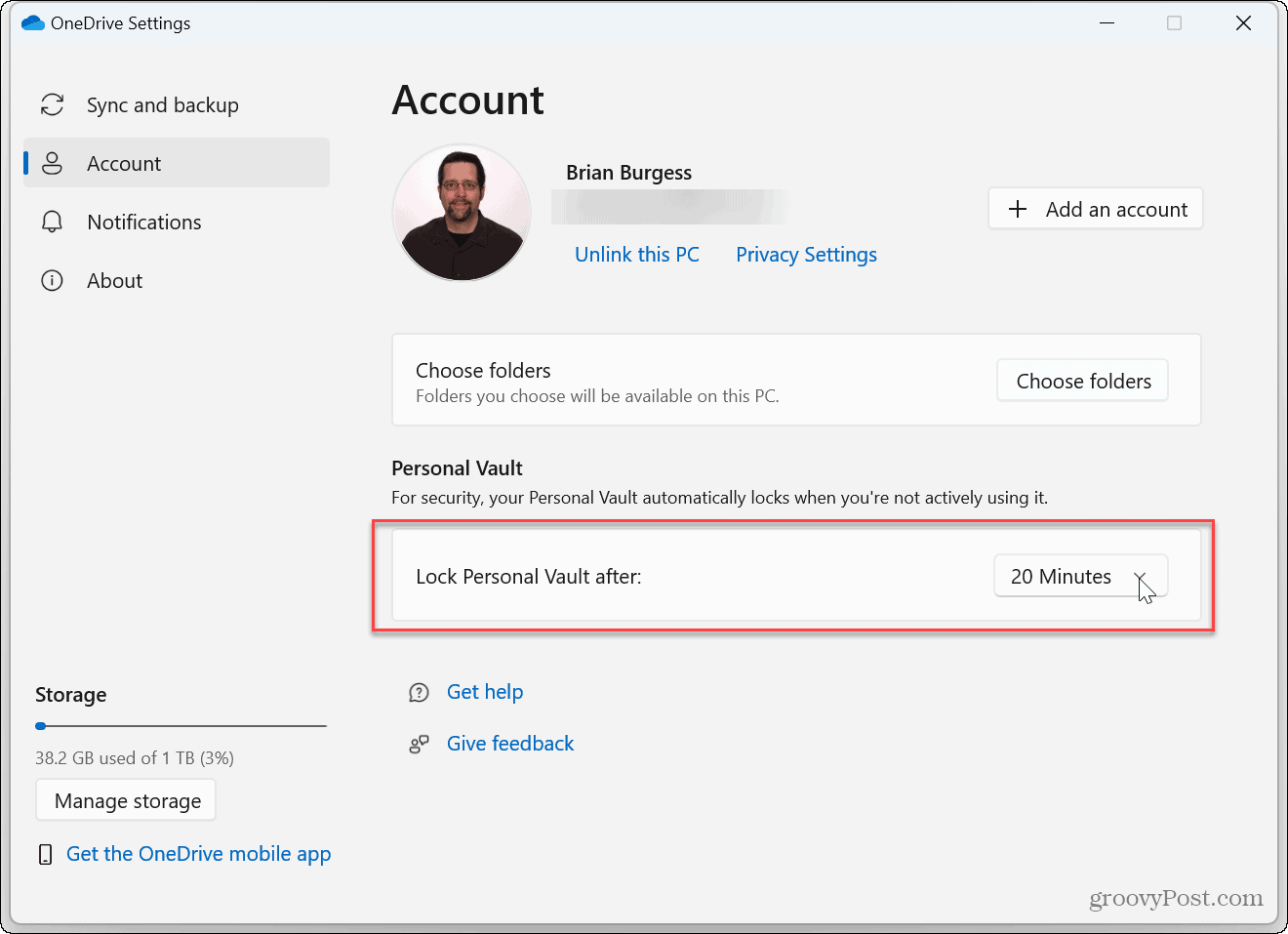Click the Storage heading

(71, 695)
